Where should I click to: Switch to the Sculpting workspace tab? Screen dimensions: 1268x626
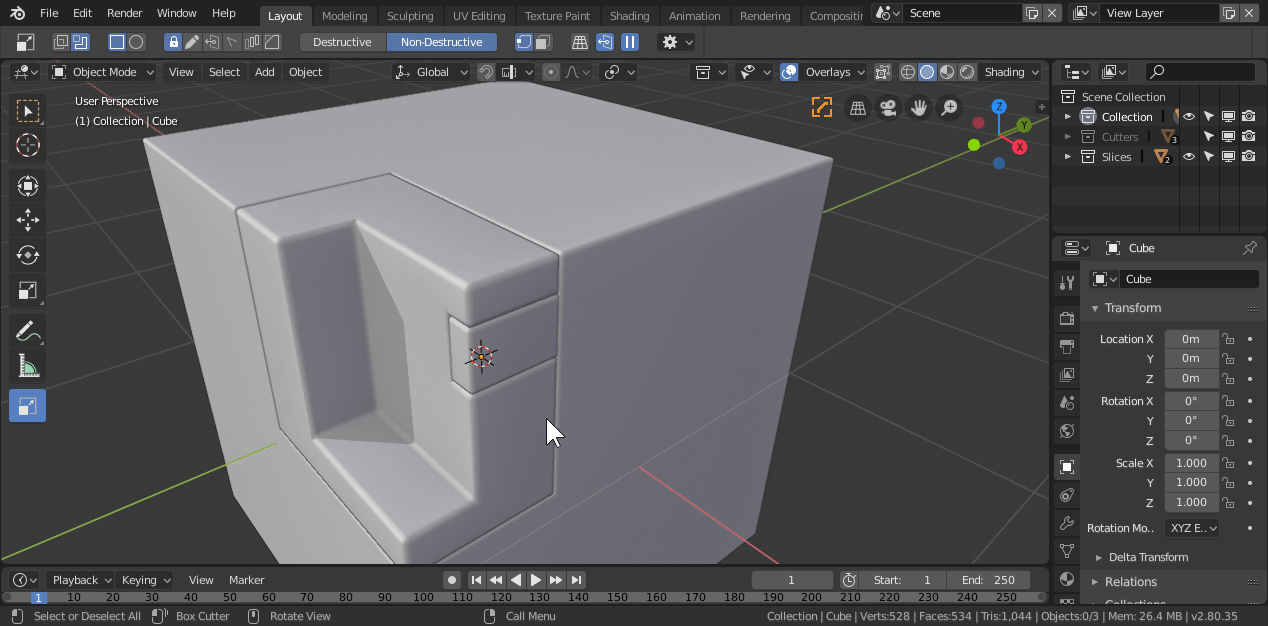[410, 15]
